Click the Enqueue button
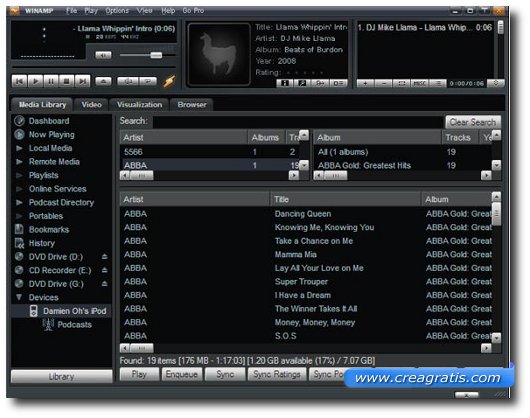This screenshot has height=418, width=530. [182, 374]
